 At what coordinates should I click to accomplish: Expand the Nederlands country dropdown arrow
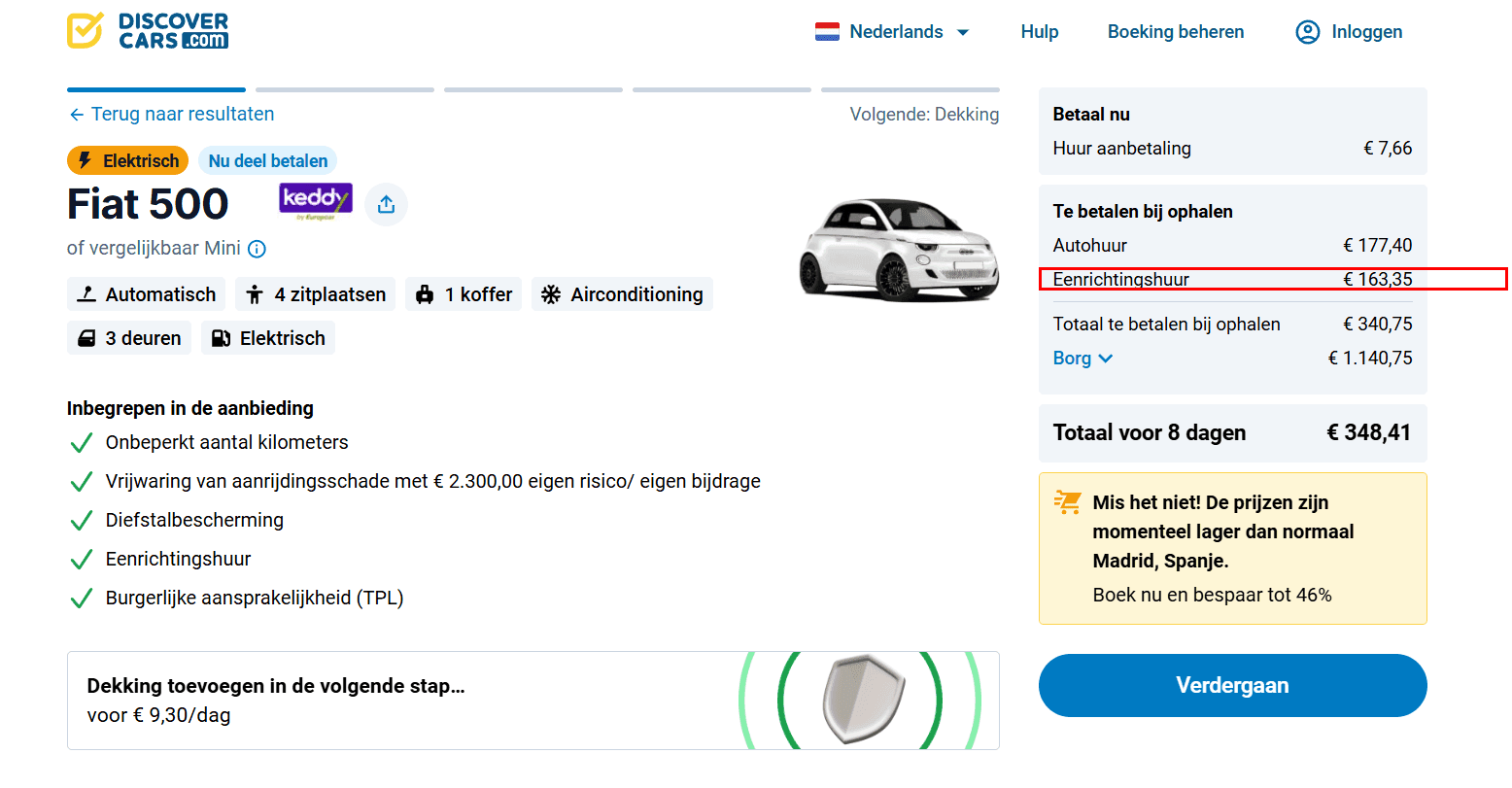[x=963, y=32]
